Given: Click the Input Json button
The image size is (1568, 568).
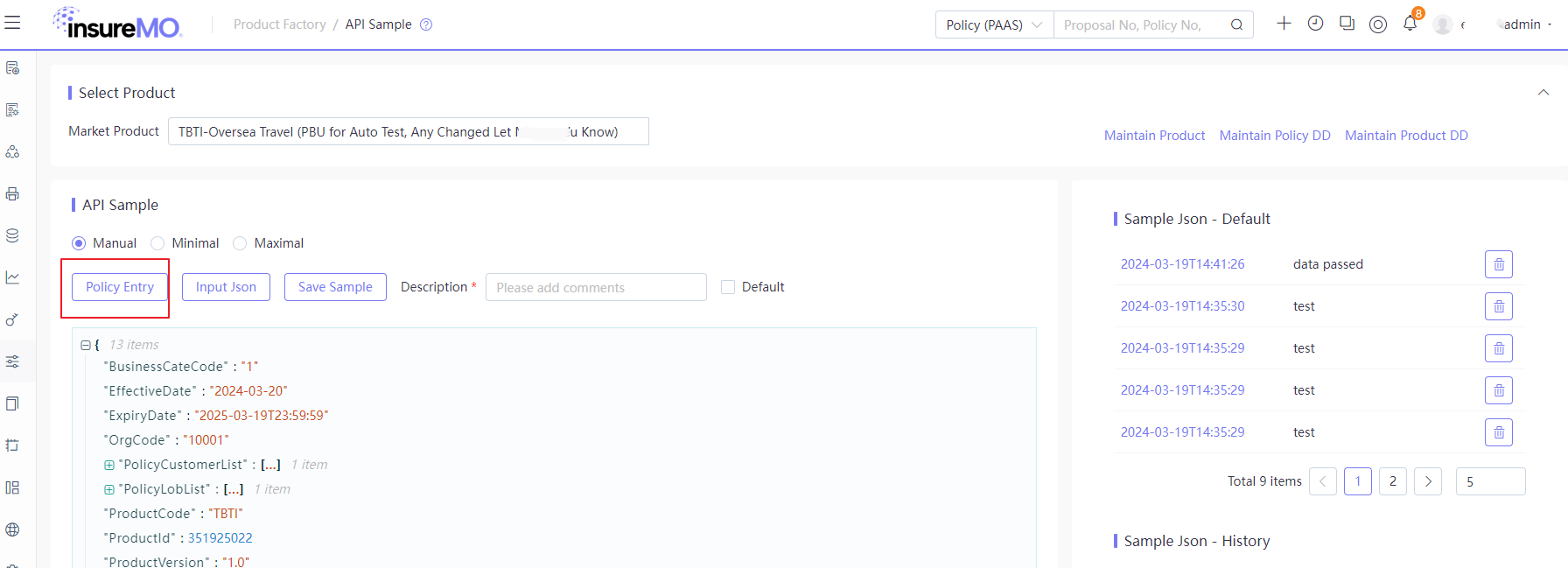Looking at the screenshot, I should pyautogui.click(x=226, y=287).
